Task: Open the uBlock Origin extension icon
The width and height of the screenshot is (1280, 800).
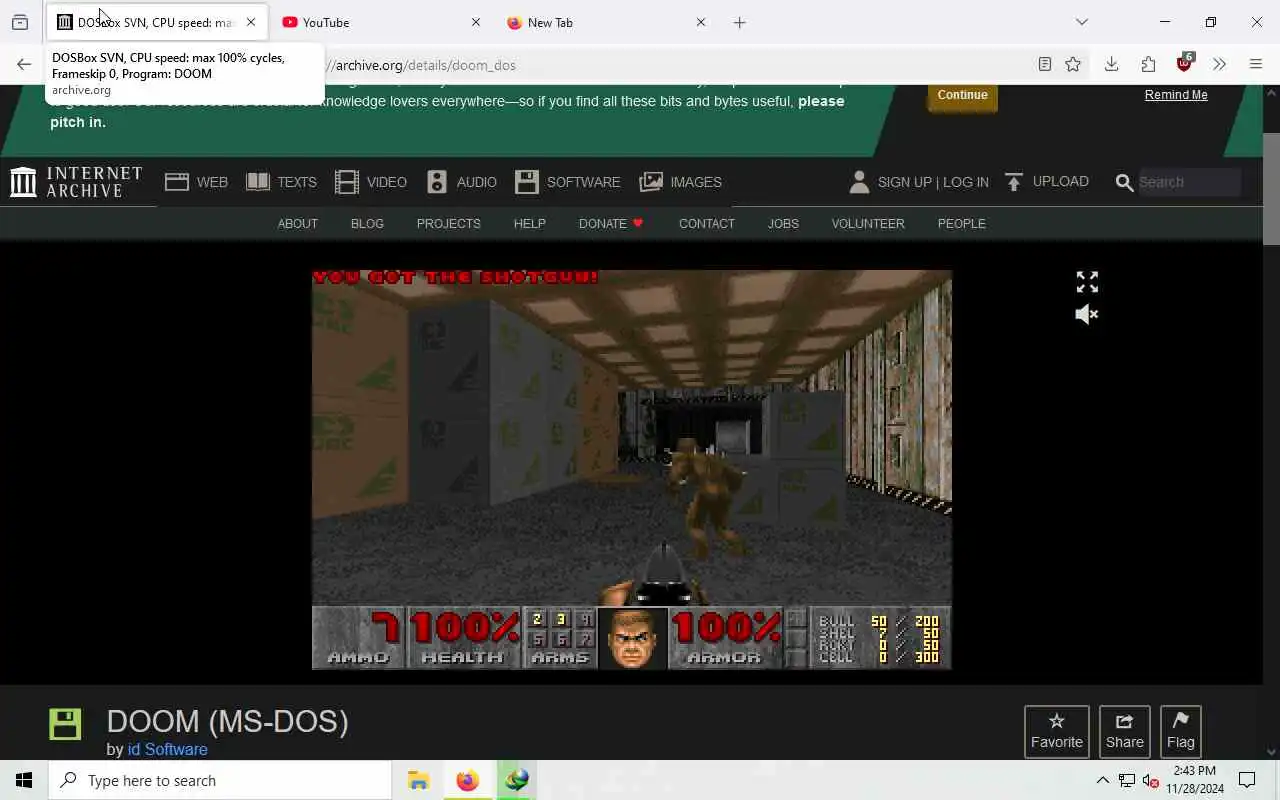Action: tap(1185, 63)
